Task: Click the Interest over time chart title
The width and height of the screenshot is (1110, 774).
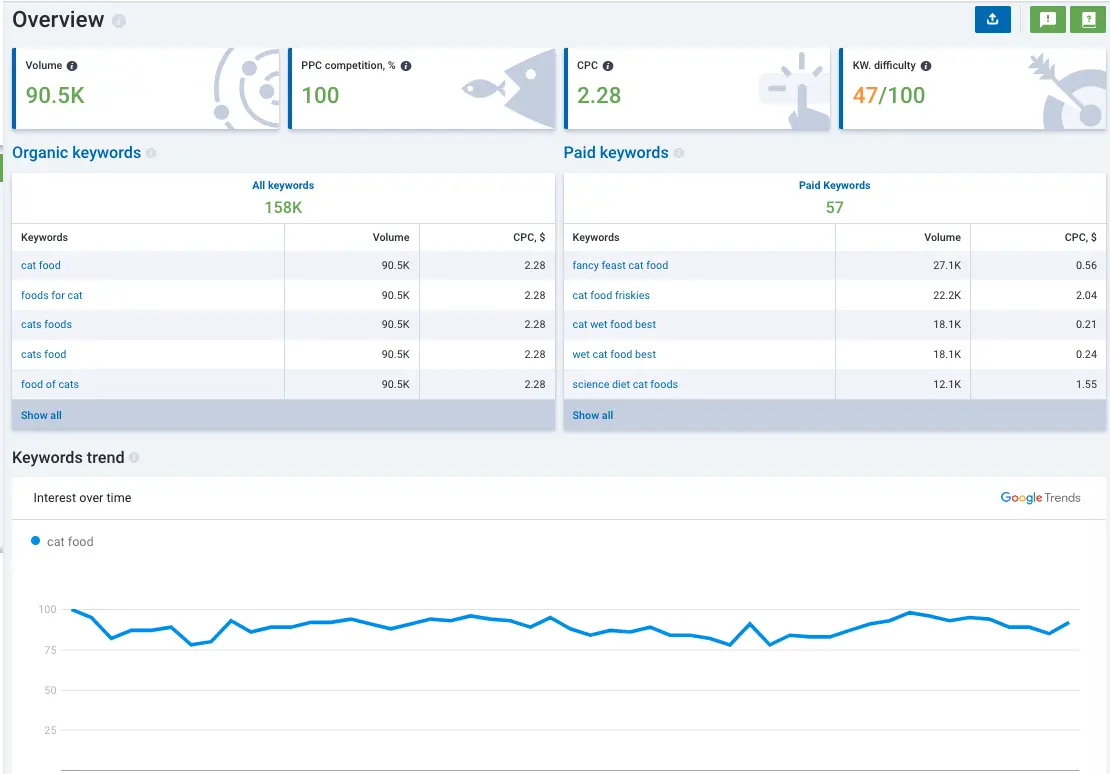Action: tap(82, 498)
